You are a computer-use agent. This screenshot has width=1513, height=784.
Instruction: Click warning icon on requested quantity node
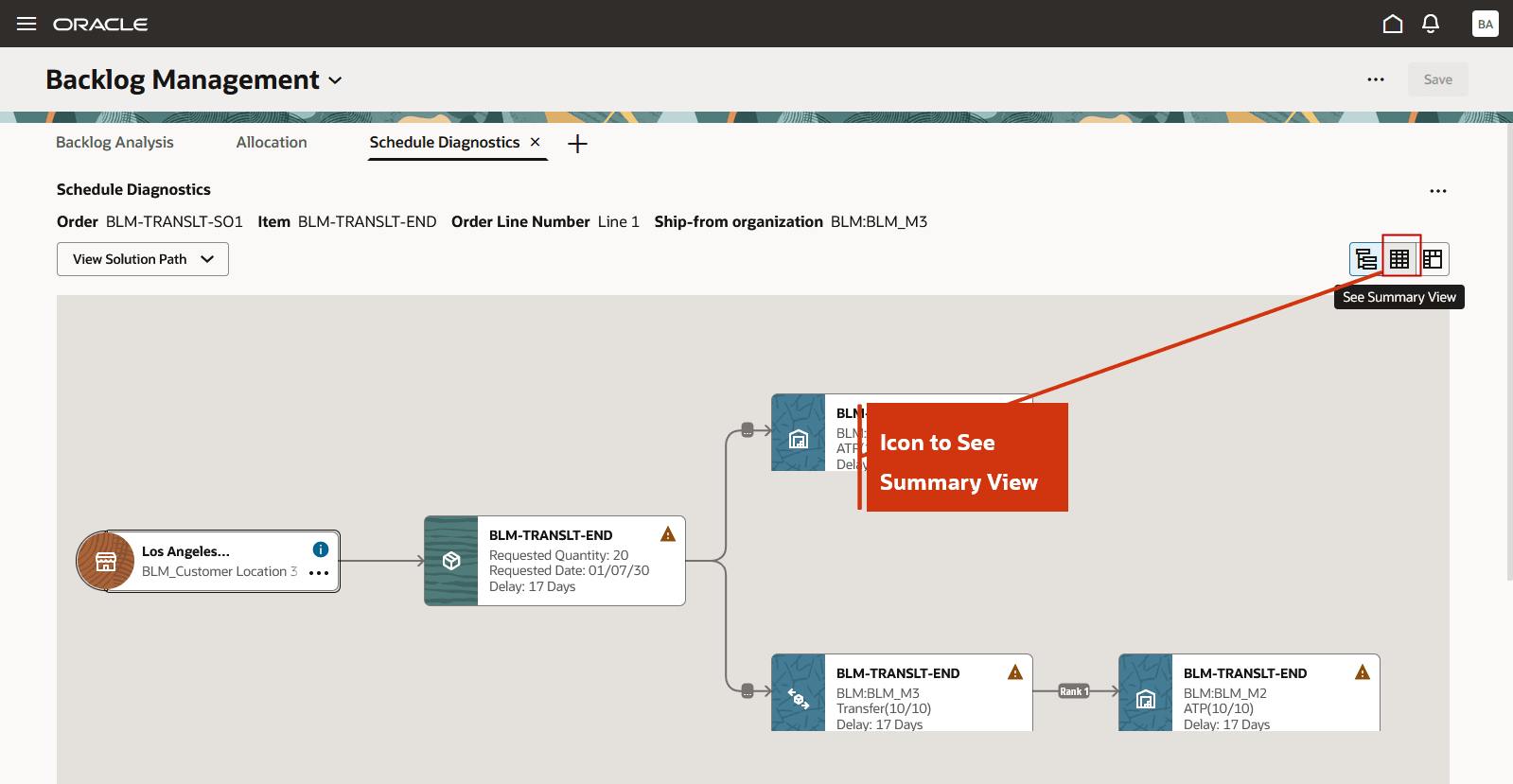pyautogui.click(x=668, y=534)
